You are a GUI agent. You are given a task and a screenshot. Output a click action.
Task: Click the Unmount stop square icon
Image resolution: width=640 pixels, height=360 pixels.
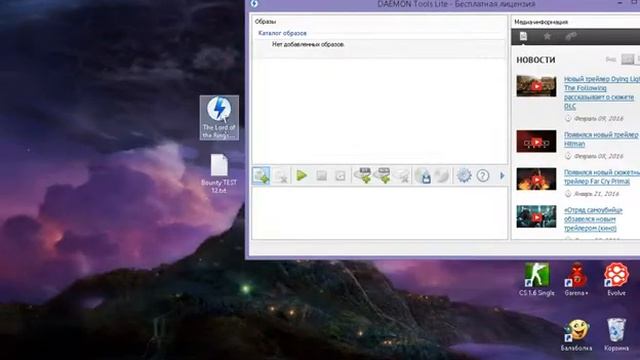[322, 176]
